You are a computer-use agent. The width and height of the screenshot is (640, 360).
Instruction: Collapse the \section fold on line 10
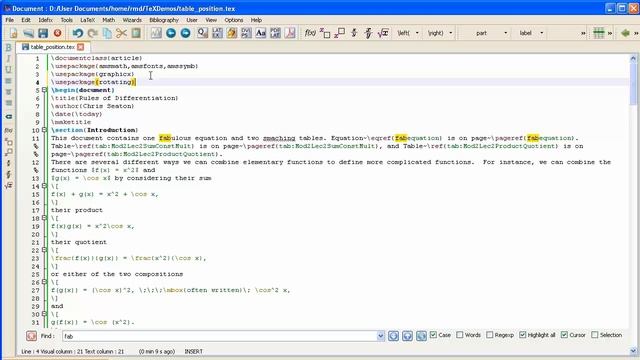point(44,130)
